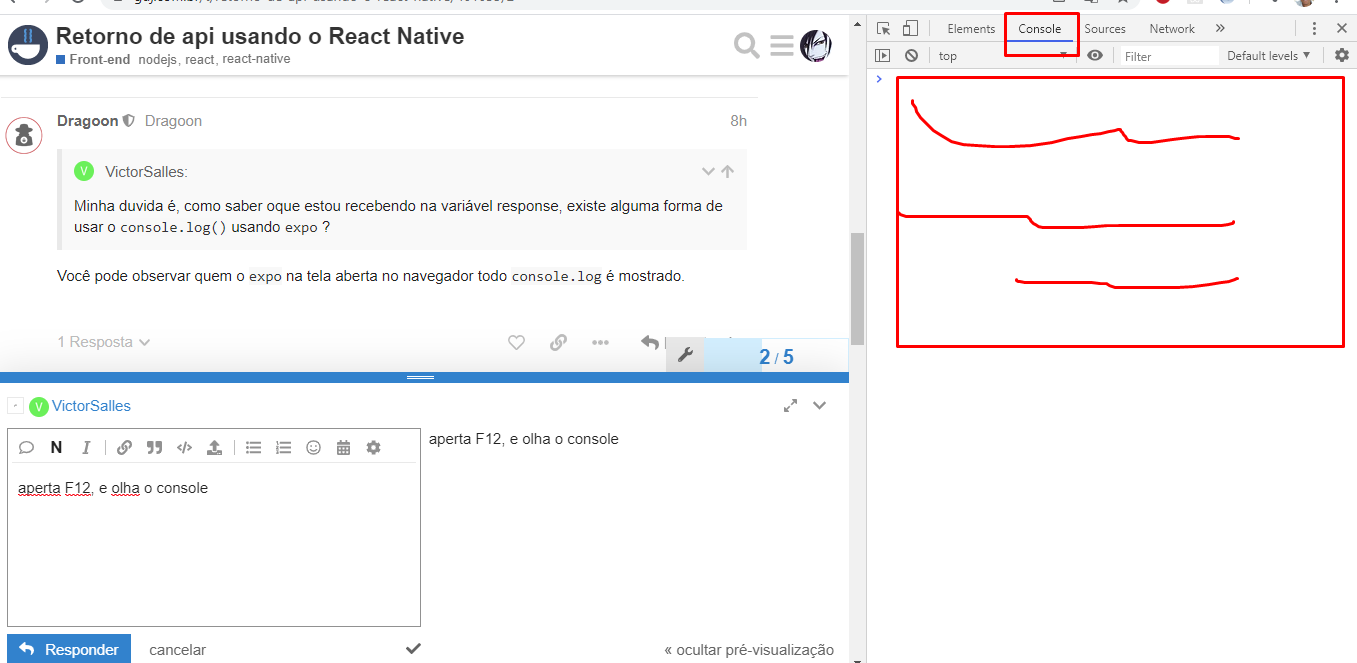Open the react-native tag
This screenshot has width=1357, height=663.
coord(256,59)
